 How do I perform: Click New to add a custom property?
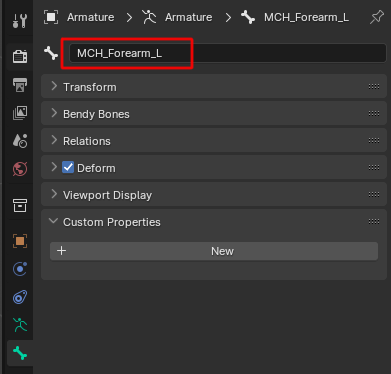[x=214, y=251]
